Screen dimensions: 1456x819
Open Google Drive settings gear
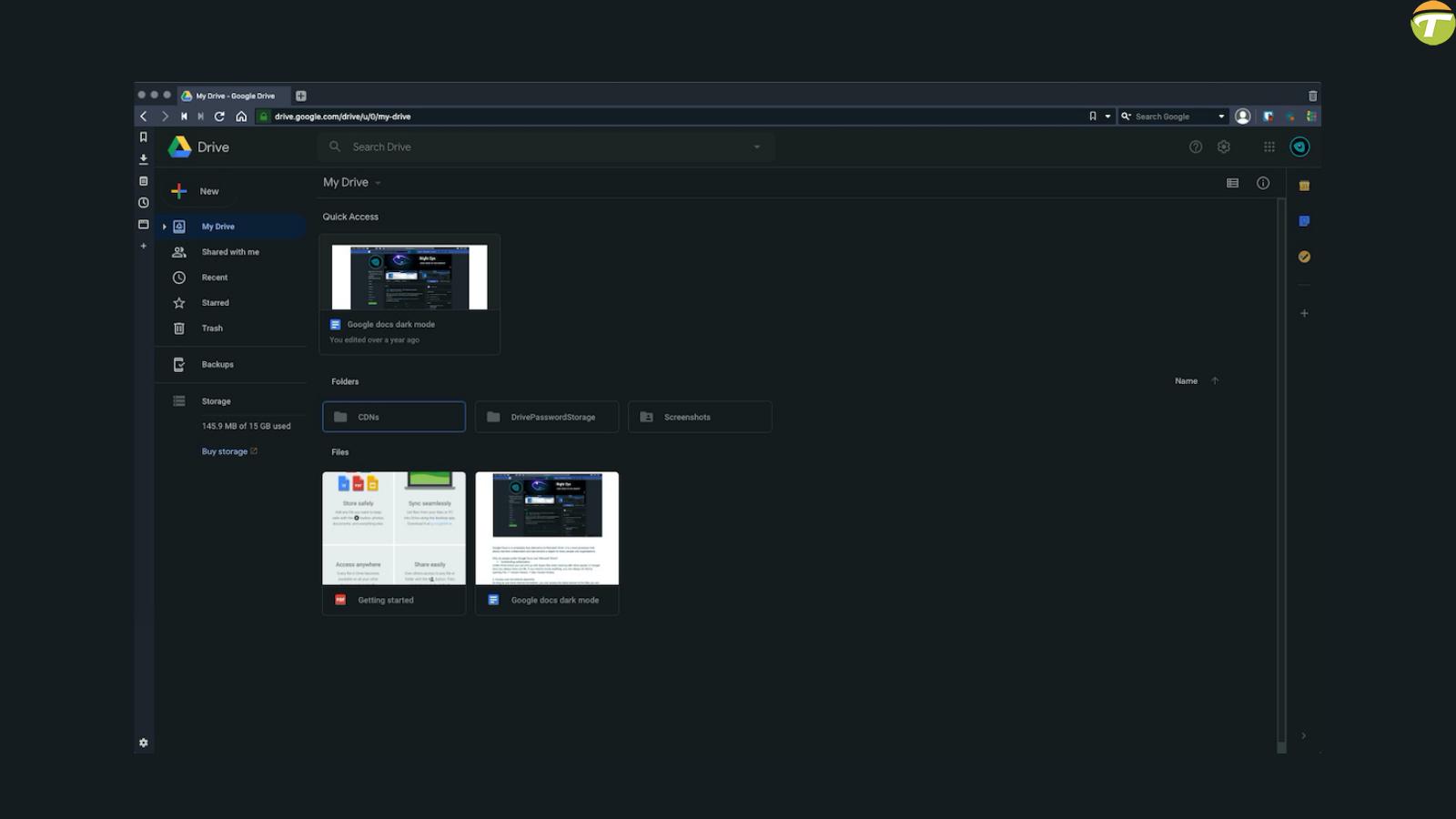click(x=1224, y=147)
